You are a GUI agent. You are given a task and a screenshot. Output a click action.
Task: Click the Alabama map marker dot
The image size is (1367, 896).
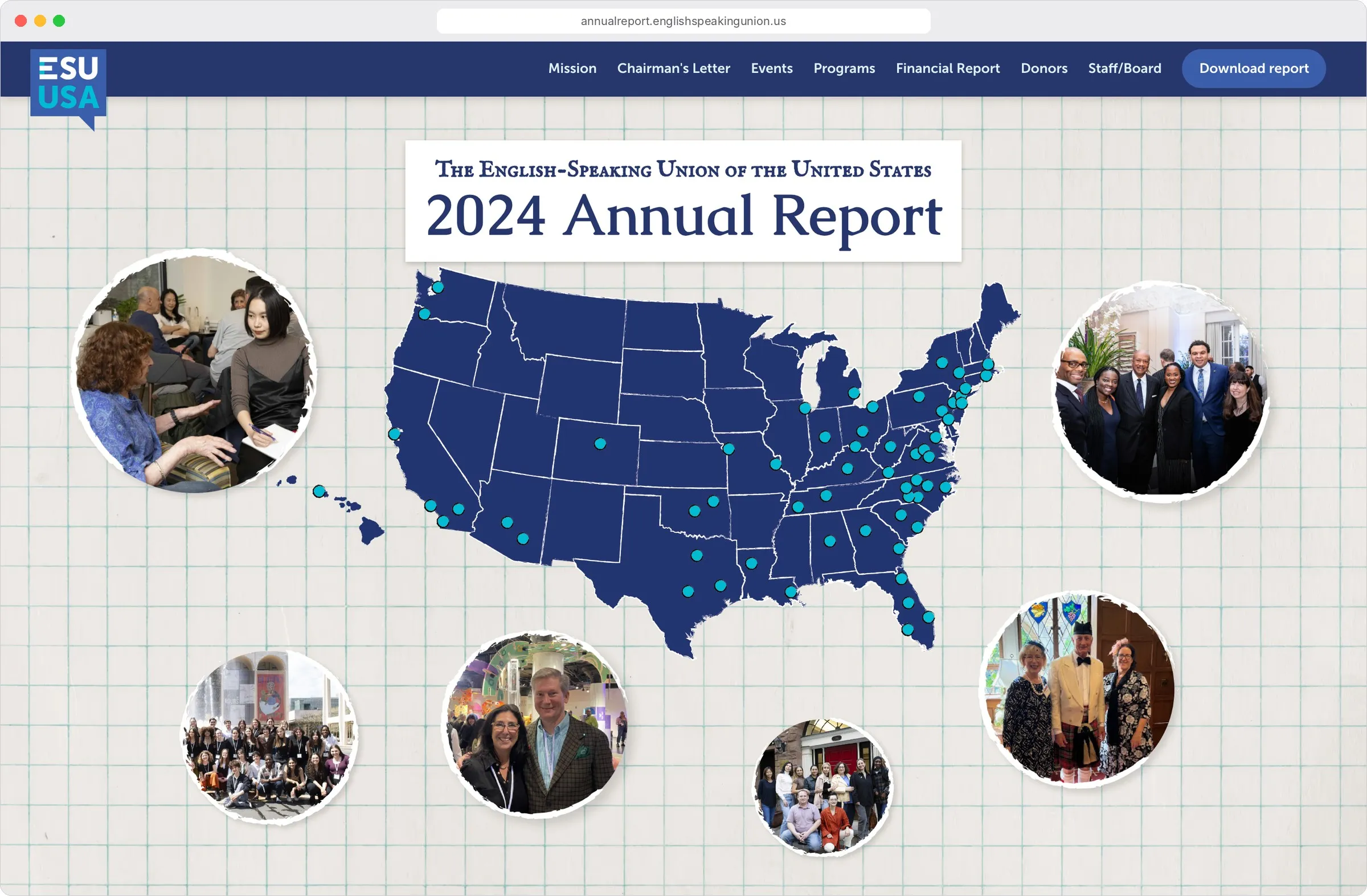pos(829,541)
